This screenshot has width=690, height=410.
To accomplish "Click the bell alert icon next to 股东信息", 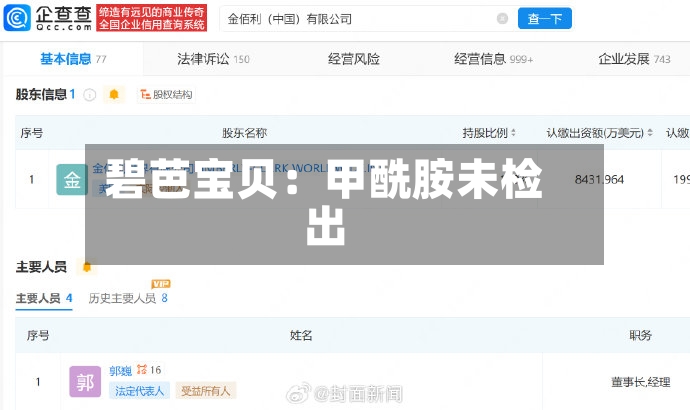I will (114, 94).
